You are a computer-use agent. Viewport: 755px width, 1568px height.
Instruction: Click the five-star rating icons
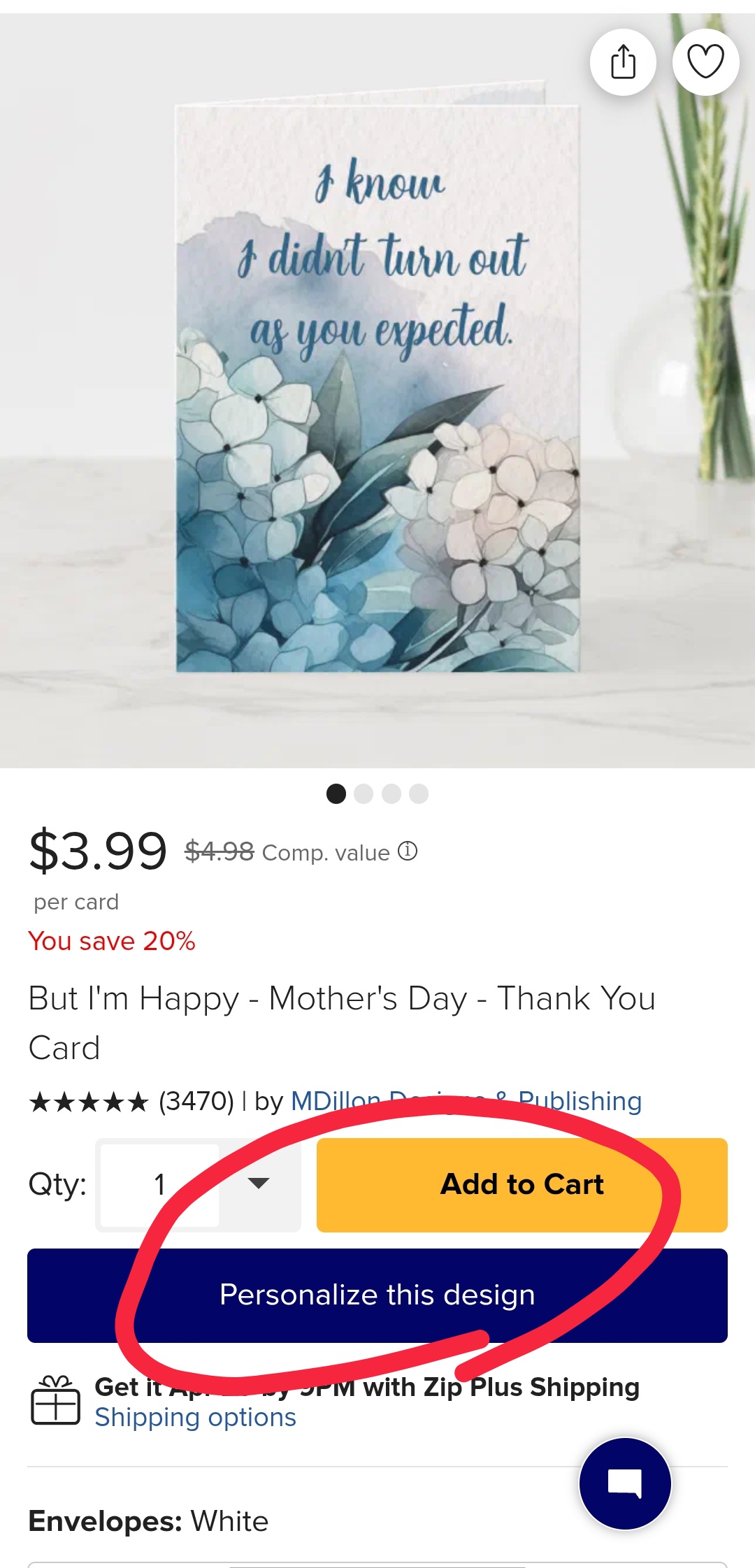tap(89, 1102)
